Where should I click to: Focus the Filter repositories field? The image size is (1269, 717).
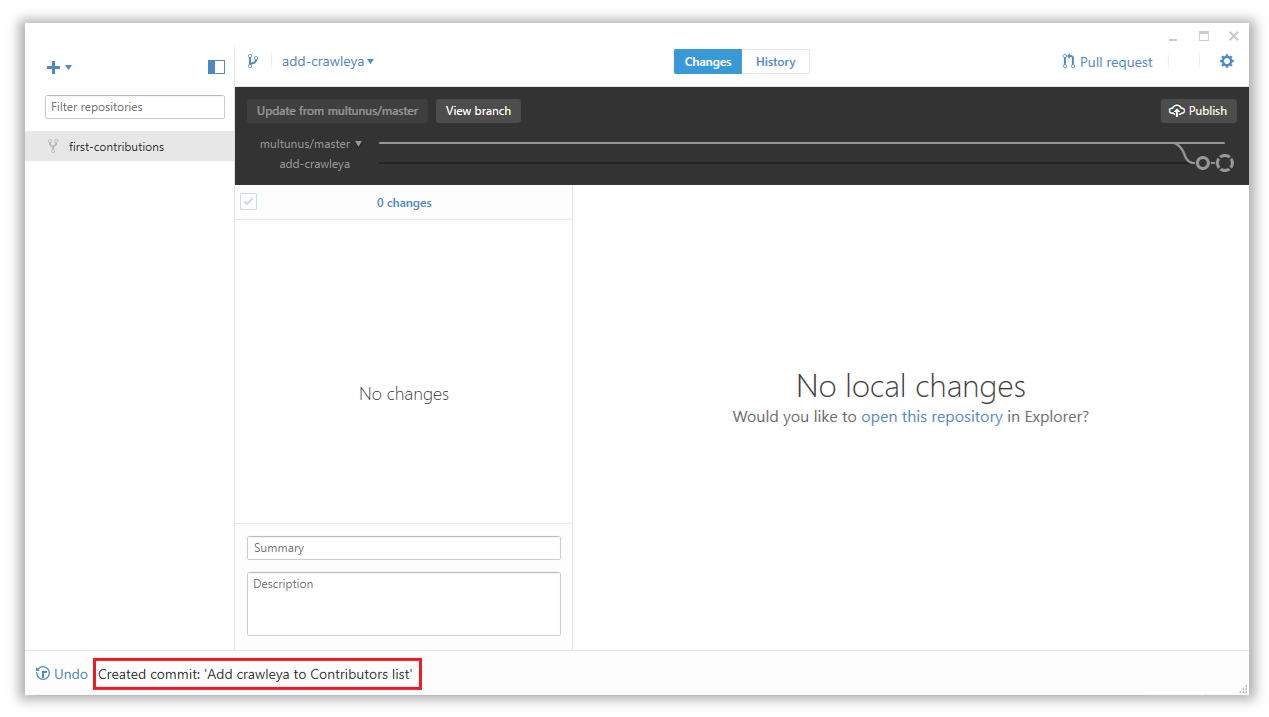click(x=135, y=107)
